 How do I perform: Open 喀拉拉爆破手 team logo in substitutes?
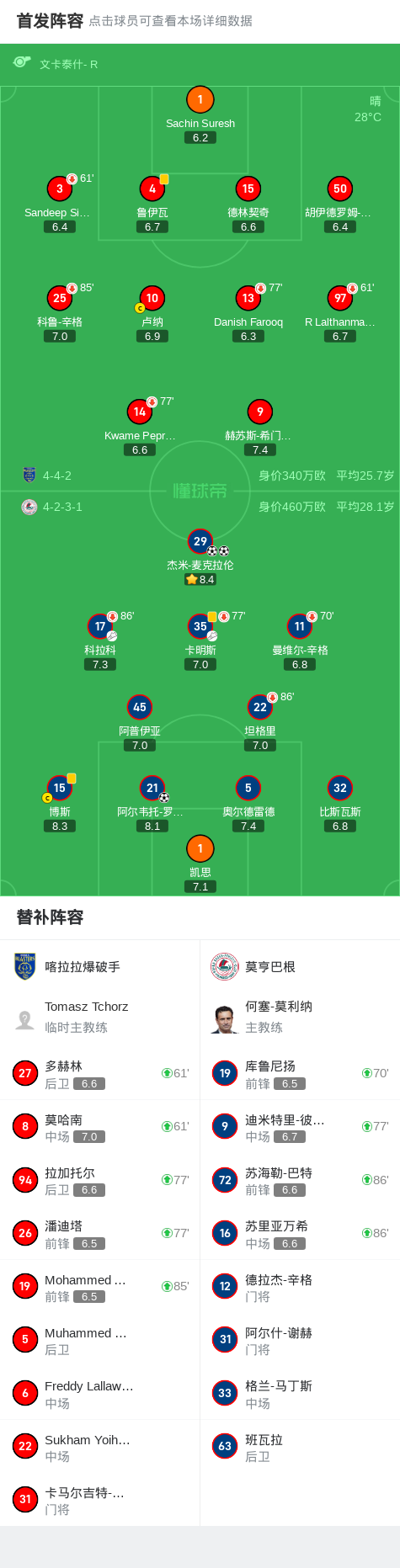pos(25,966)
